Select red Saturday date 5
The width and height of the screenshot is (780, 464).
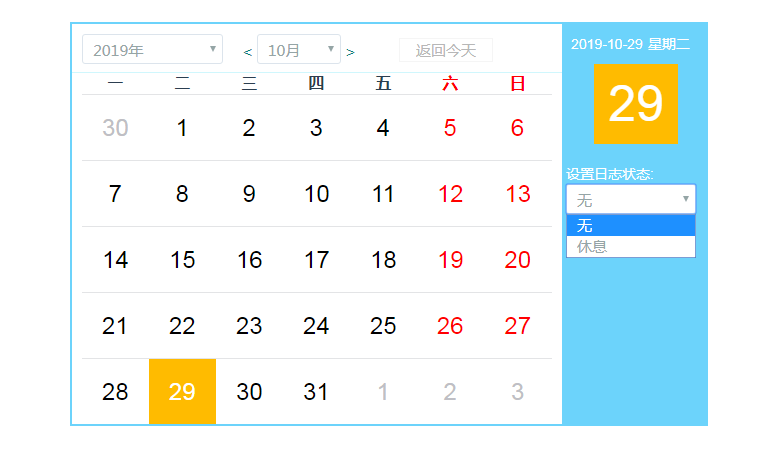[x=450, y=128]
